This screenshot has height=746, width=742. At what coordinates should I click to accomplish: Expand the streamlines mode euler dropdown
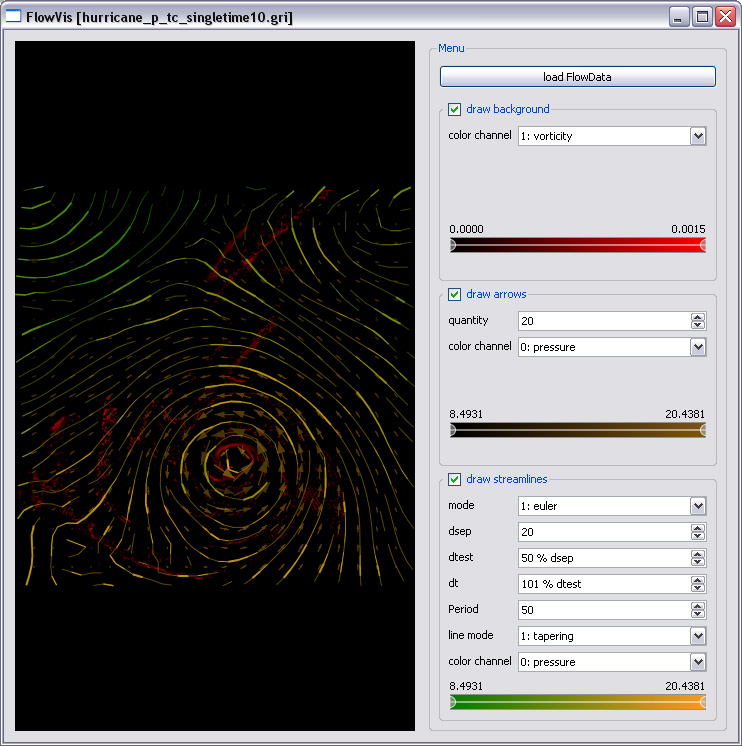tap(611, 506)
